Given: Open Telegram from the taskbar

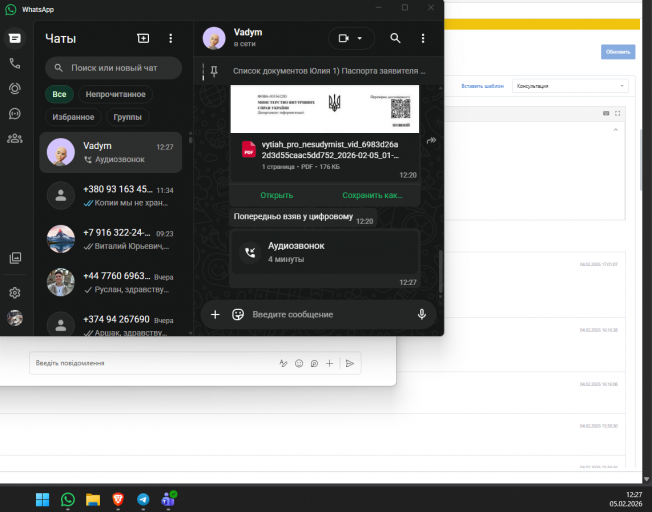Looking at the screenshot, I should point(143,499).
